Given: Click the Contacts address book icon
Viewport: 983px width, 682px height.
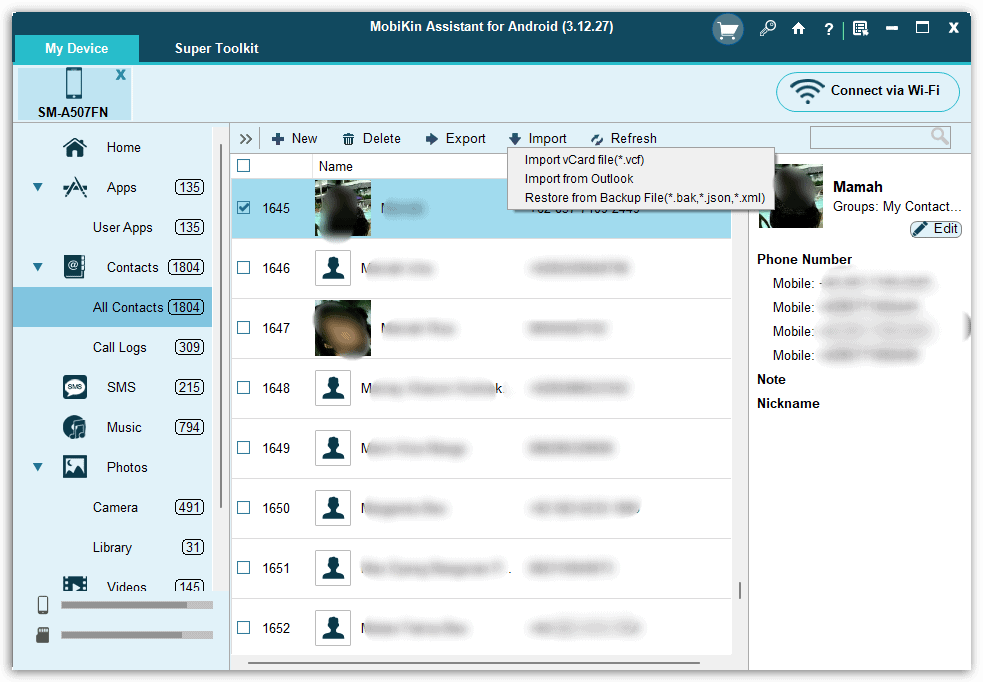Looking at the screenshot, I should [75, 267].
